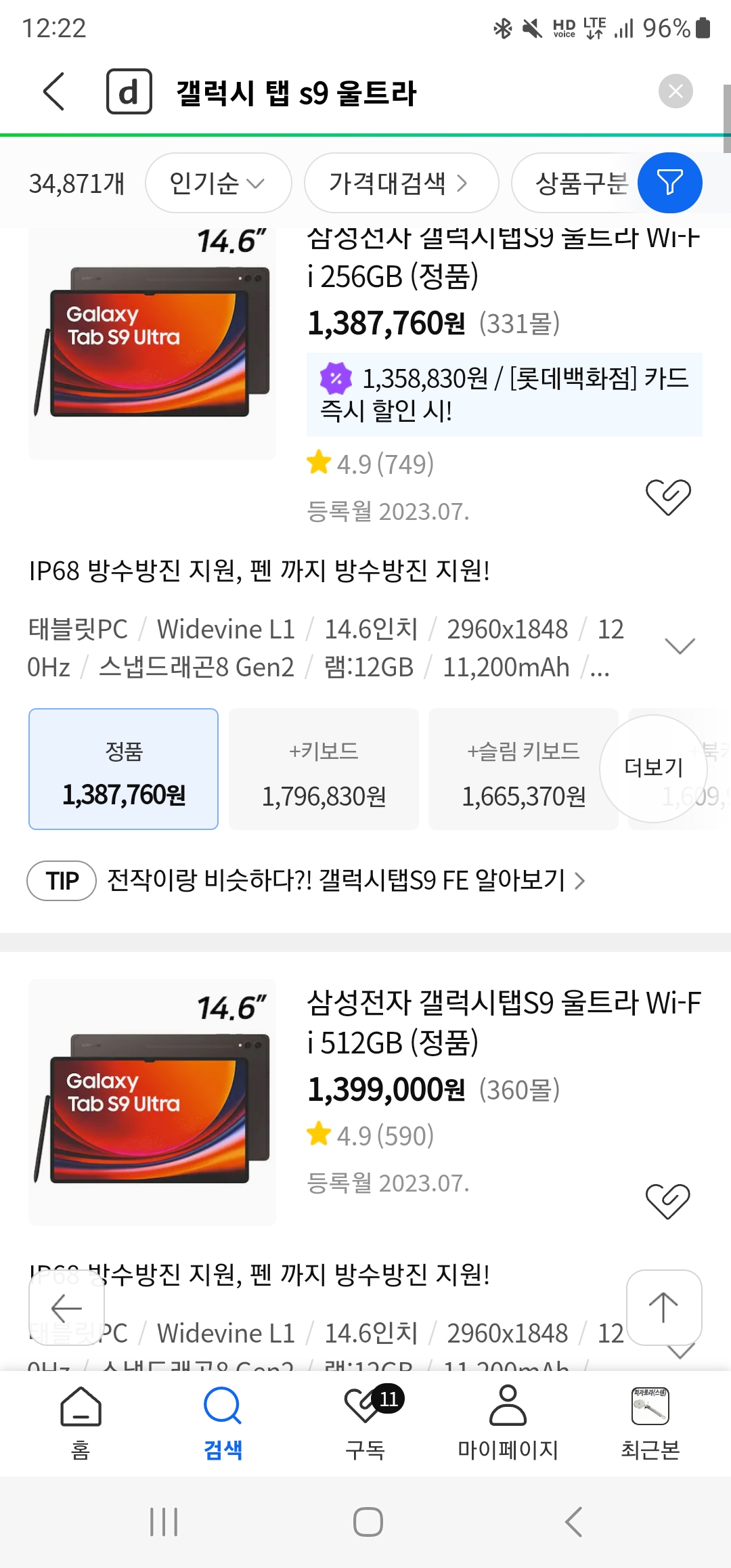The width and height of the screenshot is (731, 1568).
Task: Tap the floating left-arrow back button
Action: click(66, 1307)
